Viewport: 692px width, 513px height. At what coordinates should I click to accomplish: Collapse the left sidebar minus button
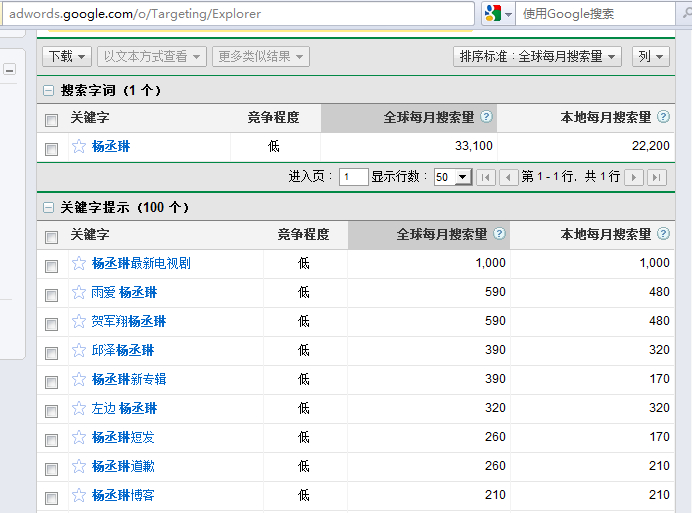tap(10, 70)
